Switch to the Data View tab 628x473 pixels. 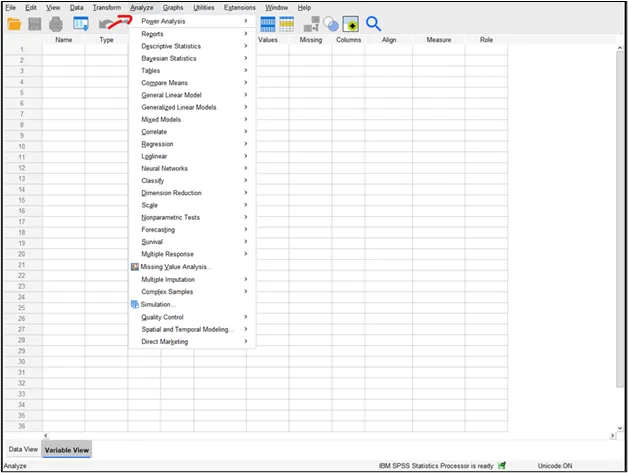23,450
